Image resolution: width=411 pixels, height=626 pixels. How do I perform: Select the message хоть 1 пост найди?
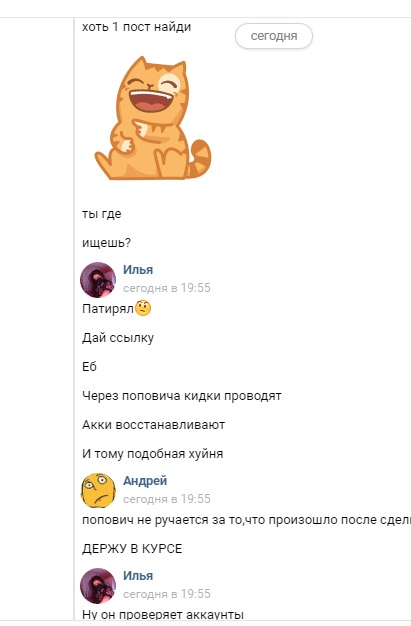point(136,27)
